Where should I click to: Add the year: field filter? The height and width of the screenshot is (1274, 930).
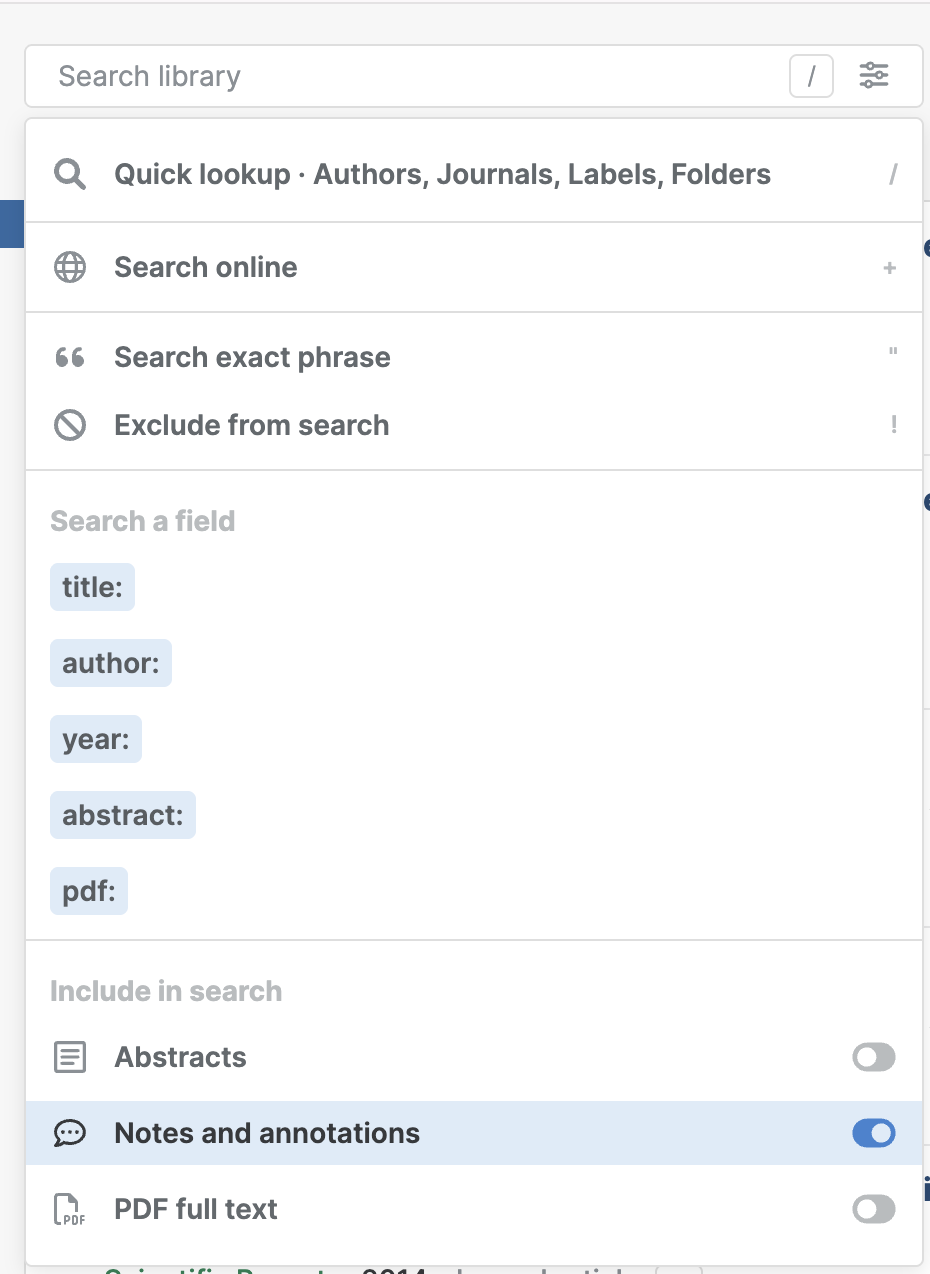click(96, 739)
